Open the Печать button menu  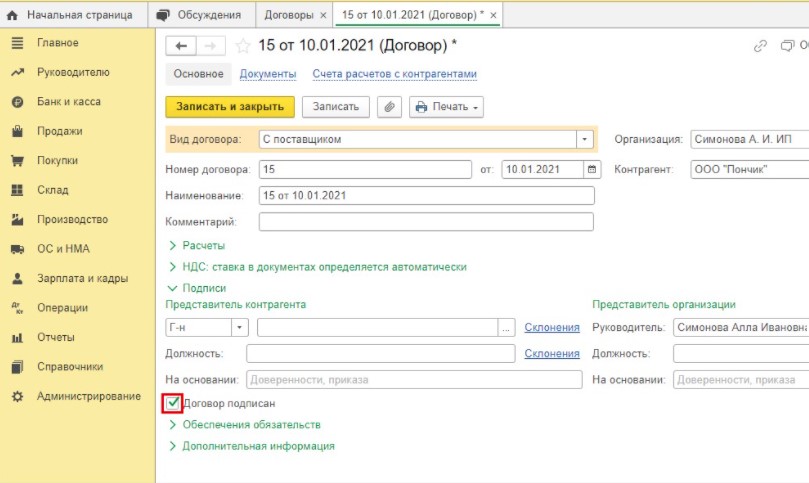(x=446, y=107)
